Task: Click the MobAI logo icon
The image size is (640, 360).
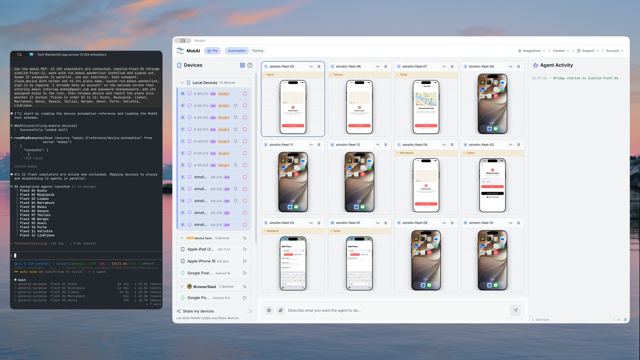Action: [x=180, y=51]
